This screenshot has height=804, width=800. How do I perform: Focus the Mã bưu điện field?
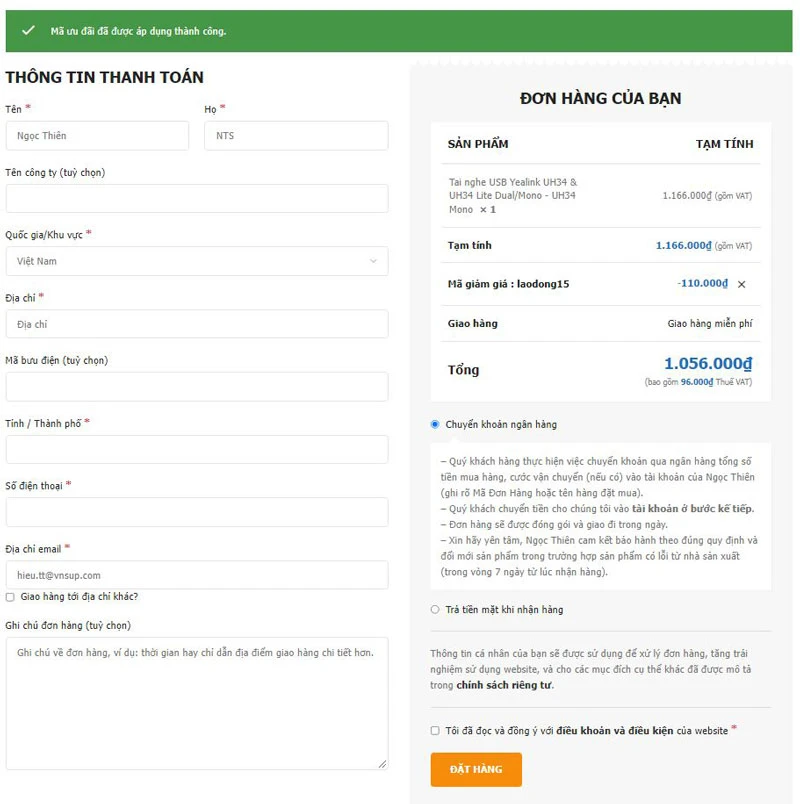pyautogui.click(x=197, y=387)
